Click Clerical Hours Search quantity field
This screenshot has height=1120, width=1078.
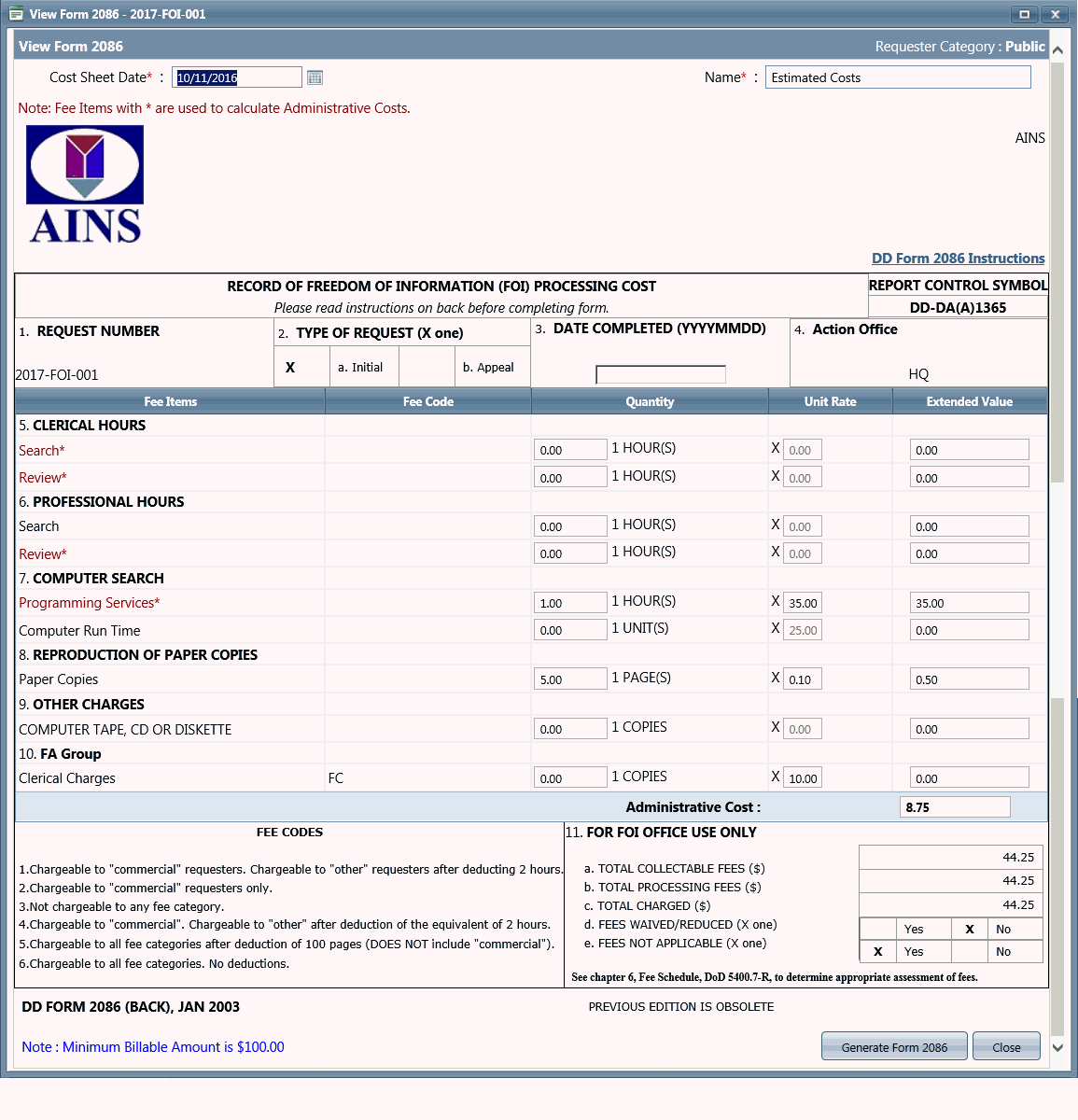570,450
